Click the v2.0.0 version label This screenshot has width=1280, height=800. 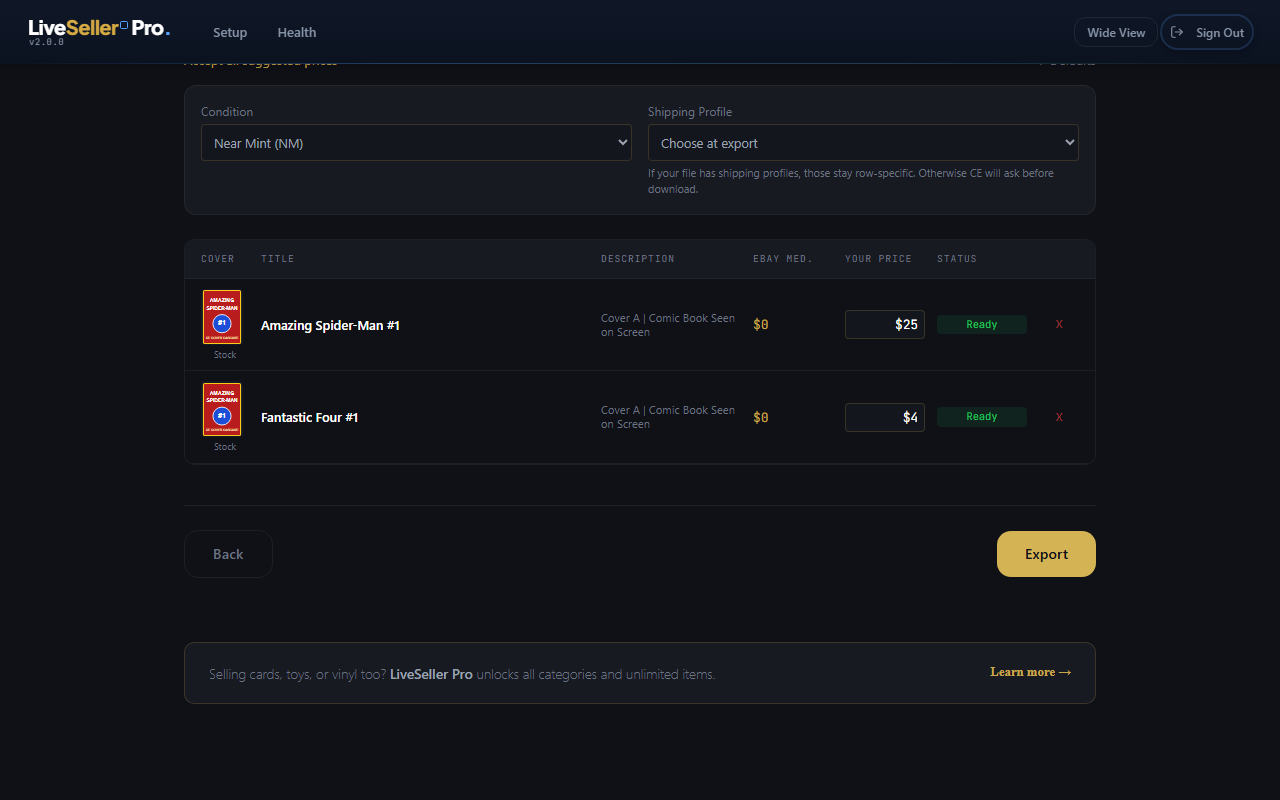(x=46, y=43)
